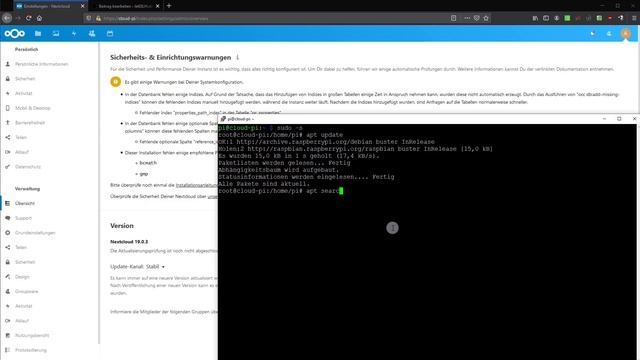Click the 'Version' section heading

coord(122,226)
